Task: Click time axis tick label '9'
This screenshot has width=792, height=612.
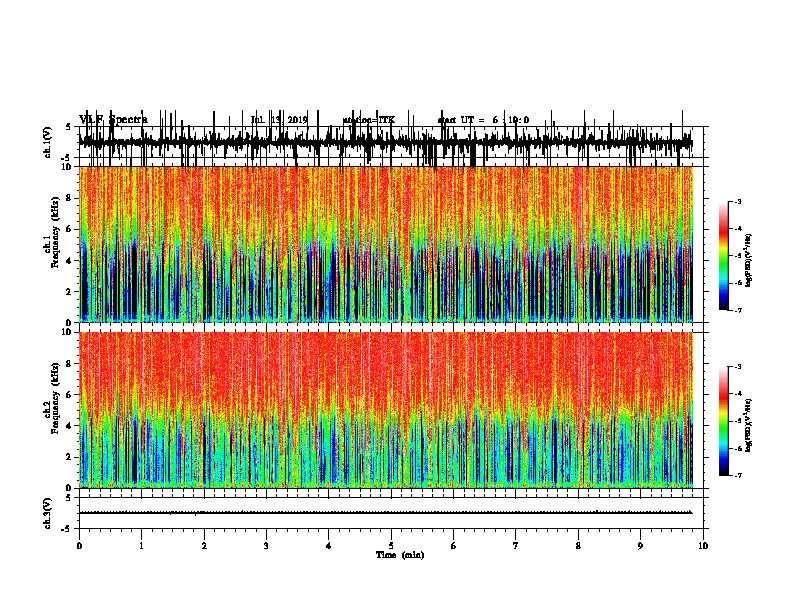Action: click(640, 546)
